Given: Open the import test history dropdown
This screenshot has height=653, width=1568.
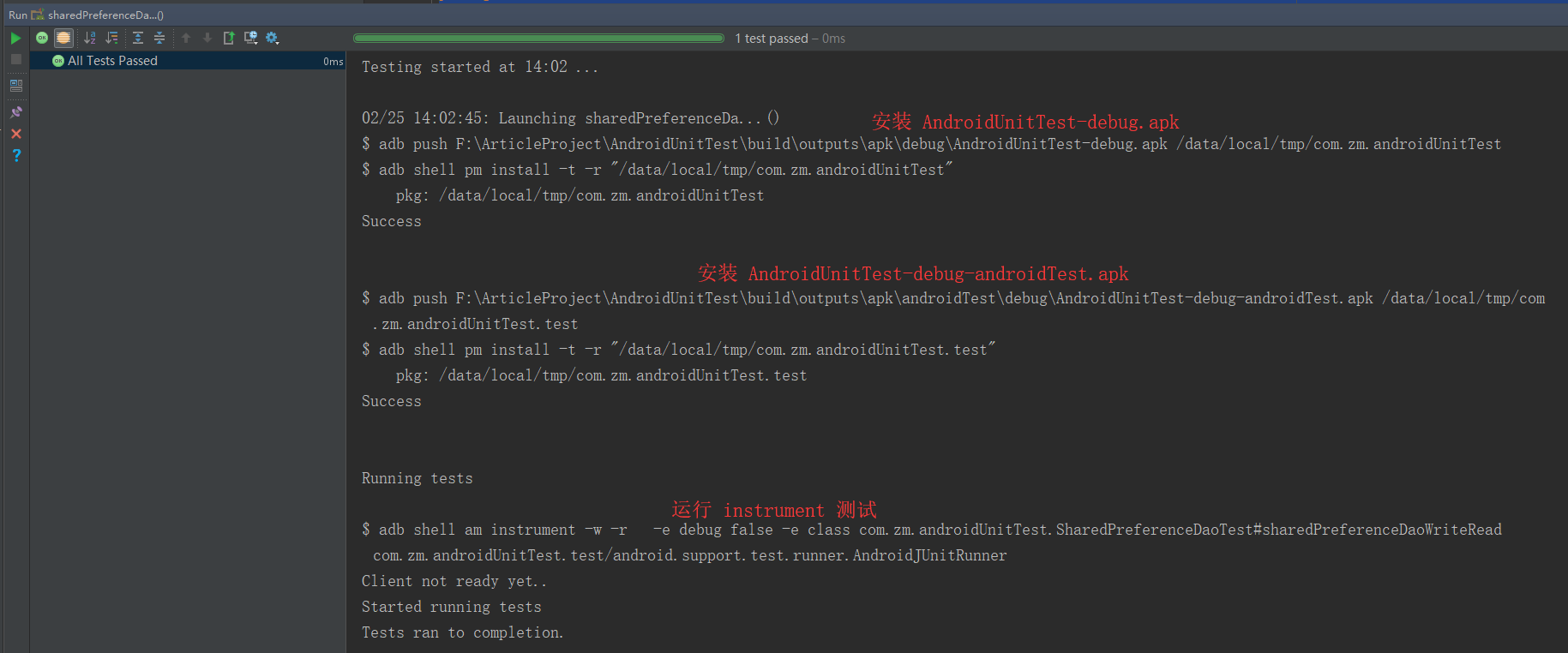Looking at the screenshot, I should point(250,38).
